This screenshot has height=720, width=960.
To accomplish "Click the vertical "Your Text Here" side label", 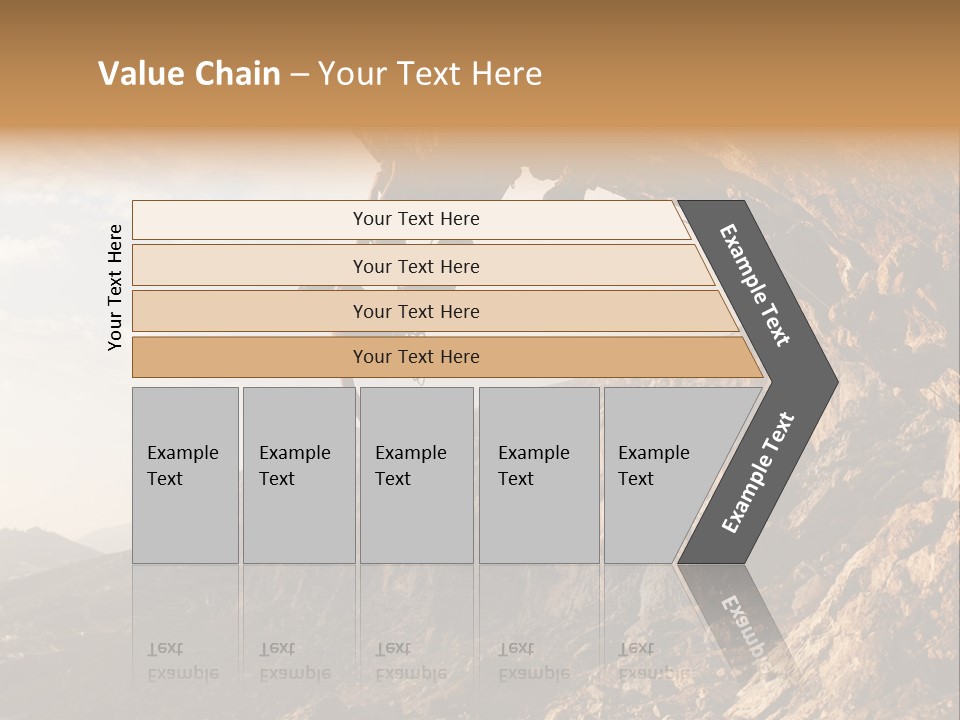I will [x=115, y=287].
